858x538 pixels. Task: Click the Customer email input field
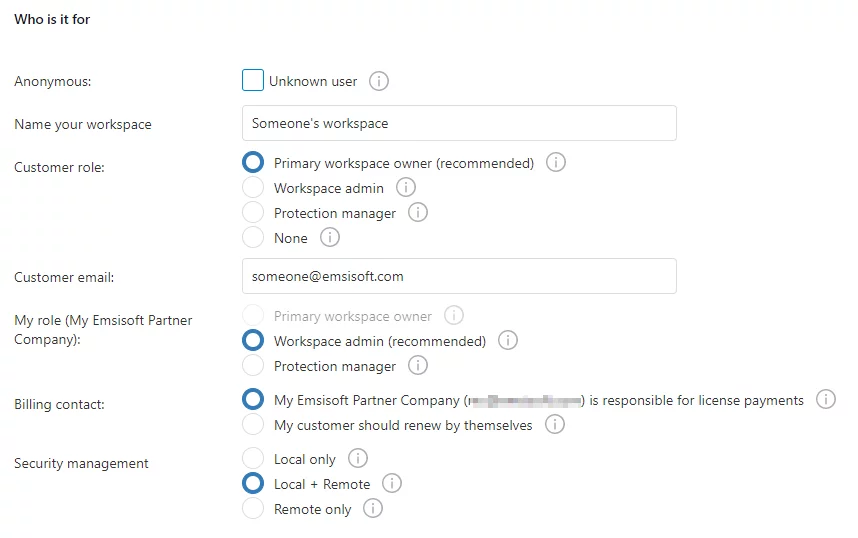point(459,276)
